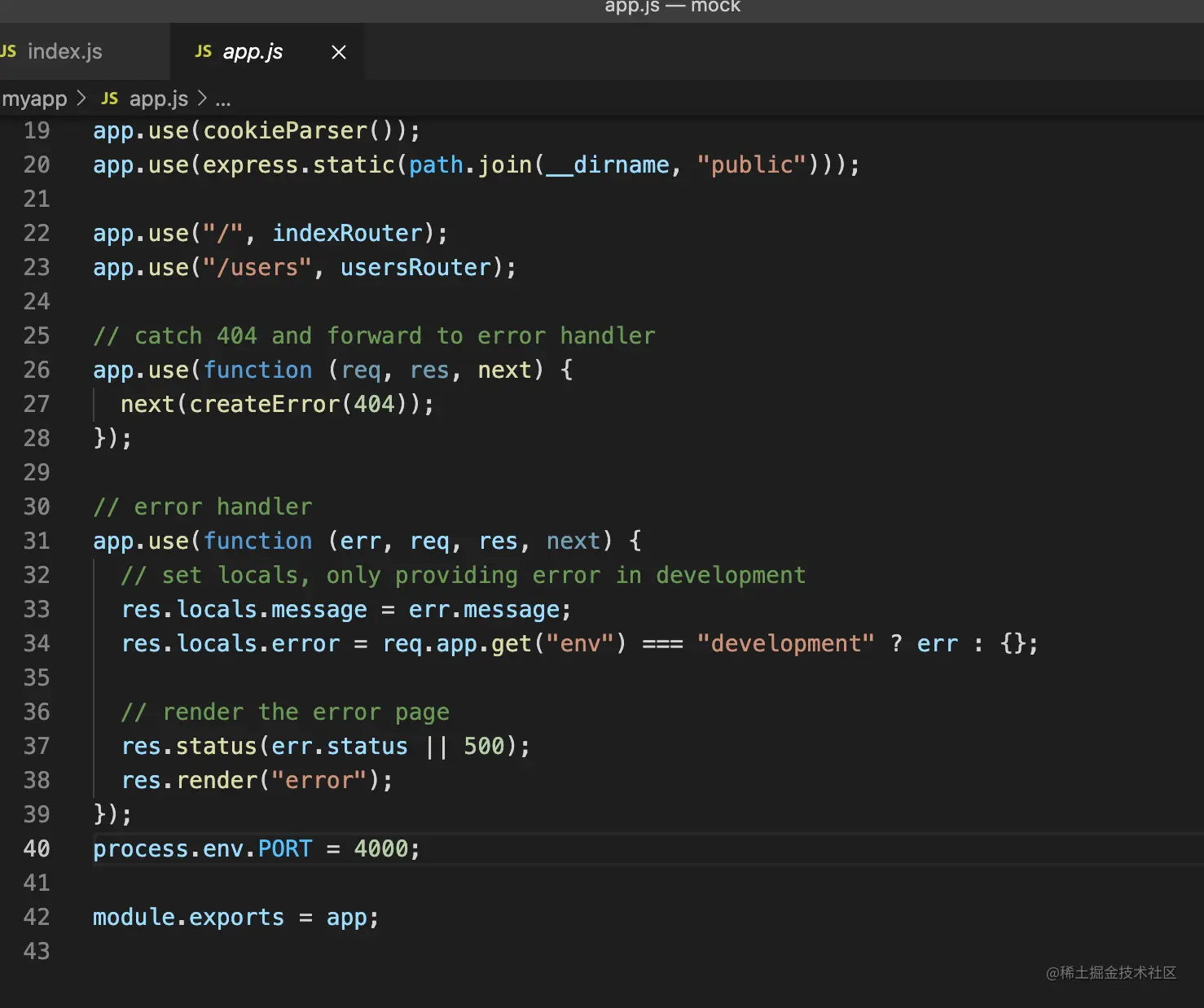
Task: Click on the usersRouter identifier
Action: pos(415,267)
